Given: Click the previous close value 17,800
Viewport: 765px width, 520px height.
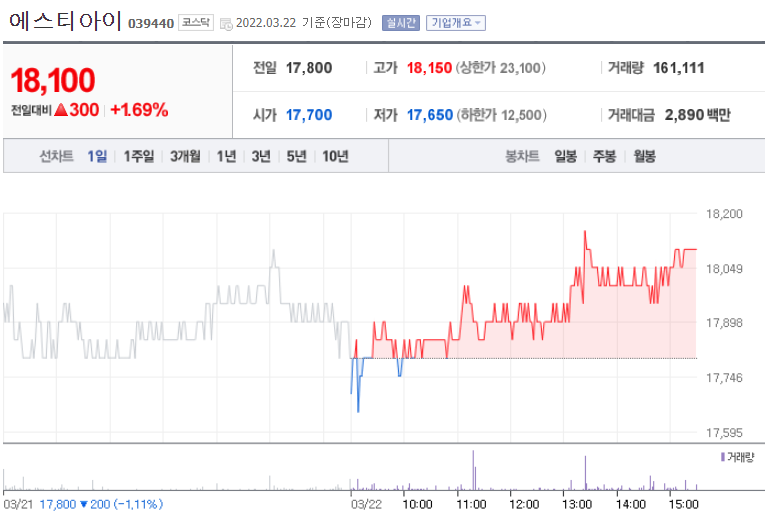Looking at the screenshot, I should (x=309, y=68).
